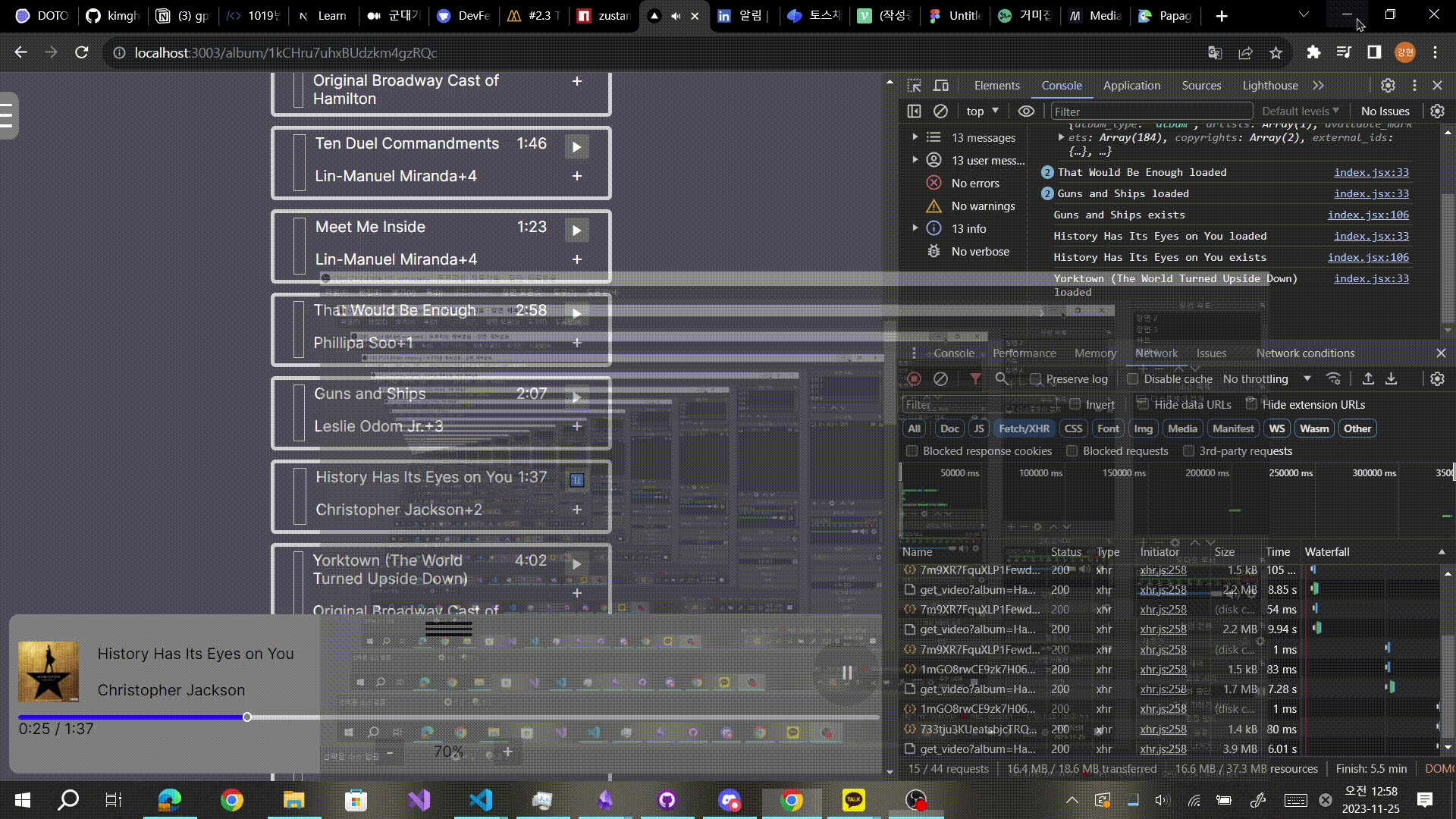Pause History Has Its Eyes on You in list
The image size is (1456, 819).
click(576, 480)
